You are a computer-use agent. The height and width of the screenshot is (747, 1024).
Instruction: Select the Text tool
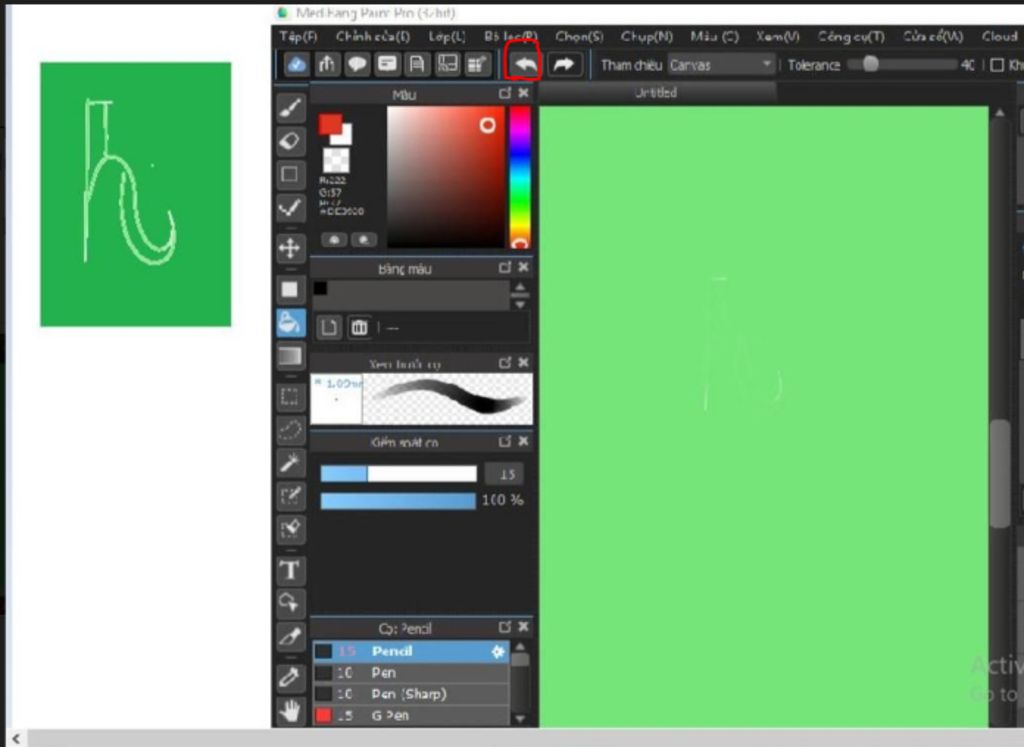pyautogui.click(x=291, y=570)
